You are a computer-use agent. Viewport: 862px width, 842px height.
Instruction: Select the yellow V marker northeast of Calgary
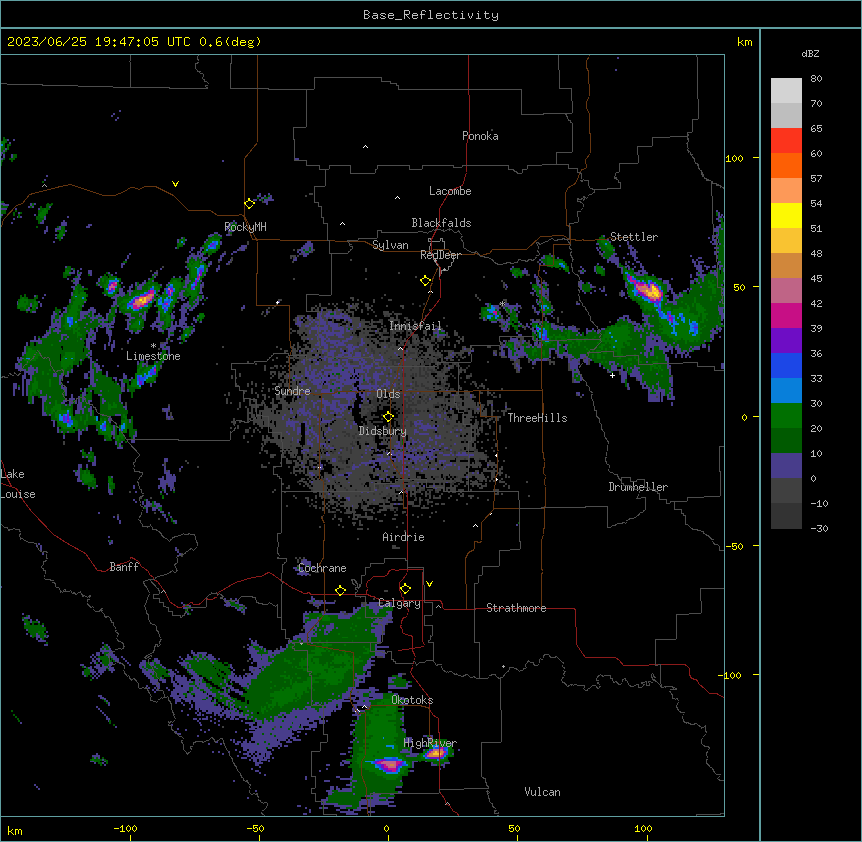pos(429,584)
